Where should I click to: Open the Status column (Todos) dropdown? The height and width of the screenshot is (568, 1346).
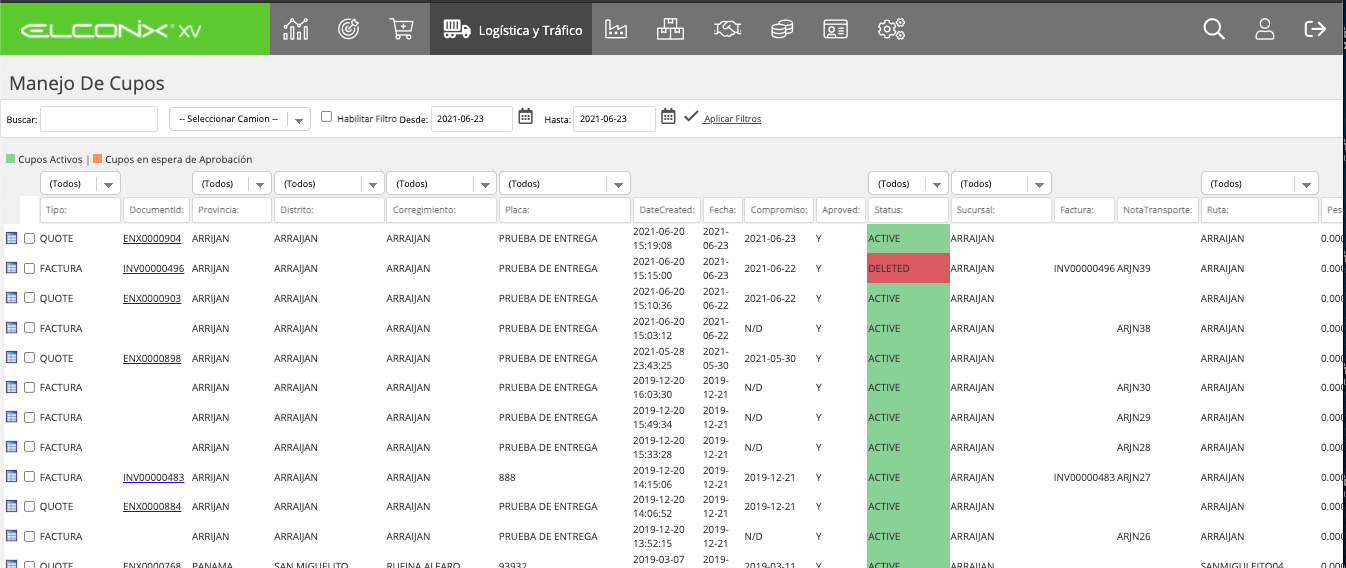(908, 184)
